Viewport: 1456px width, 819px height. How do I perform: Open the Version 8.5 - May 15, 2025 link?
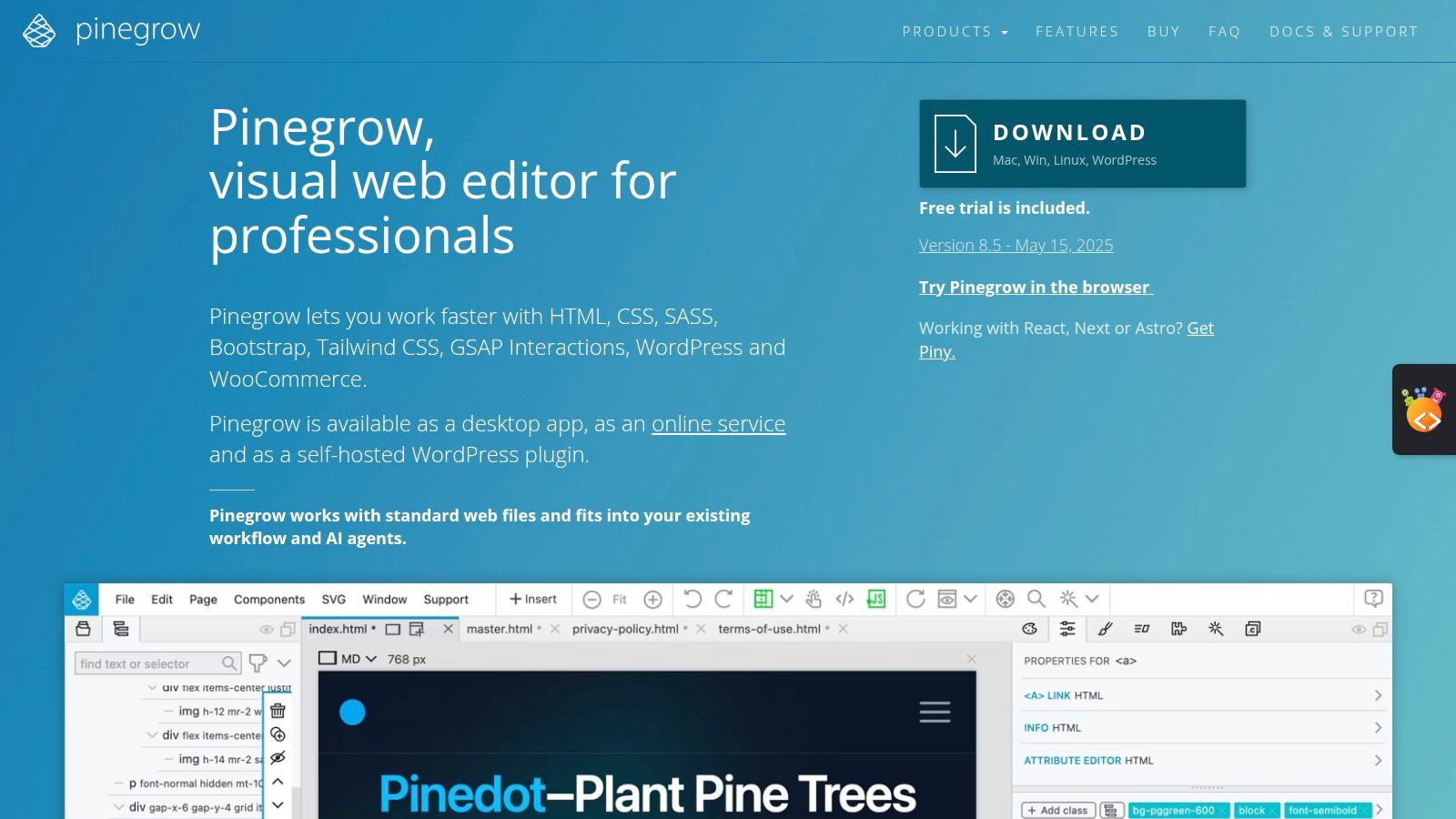(1016, 245)
